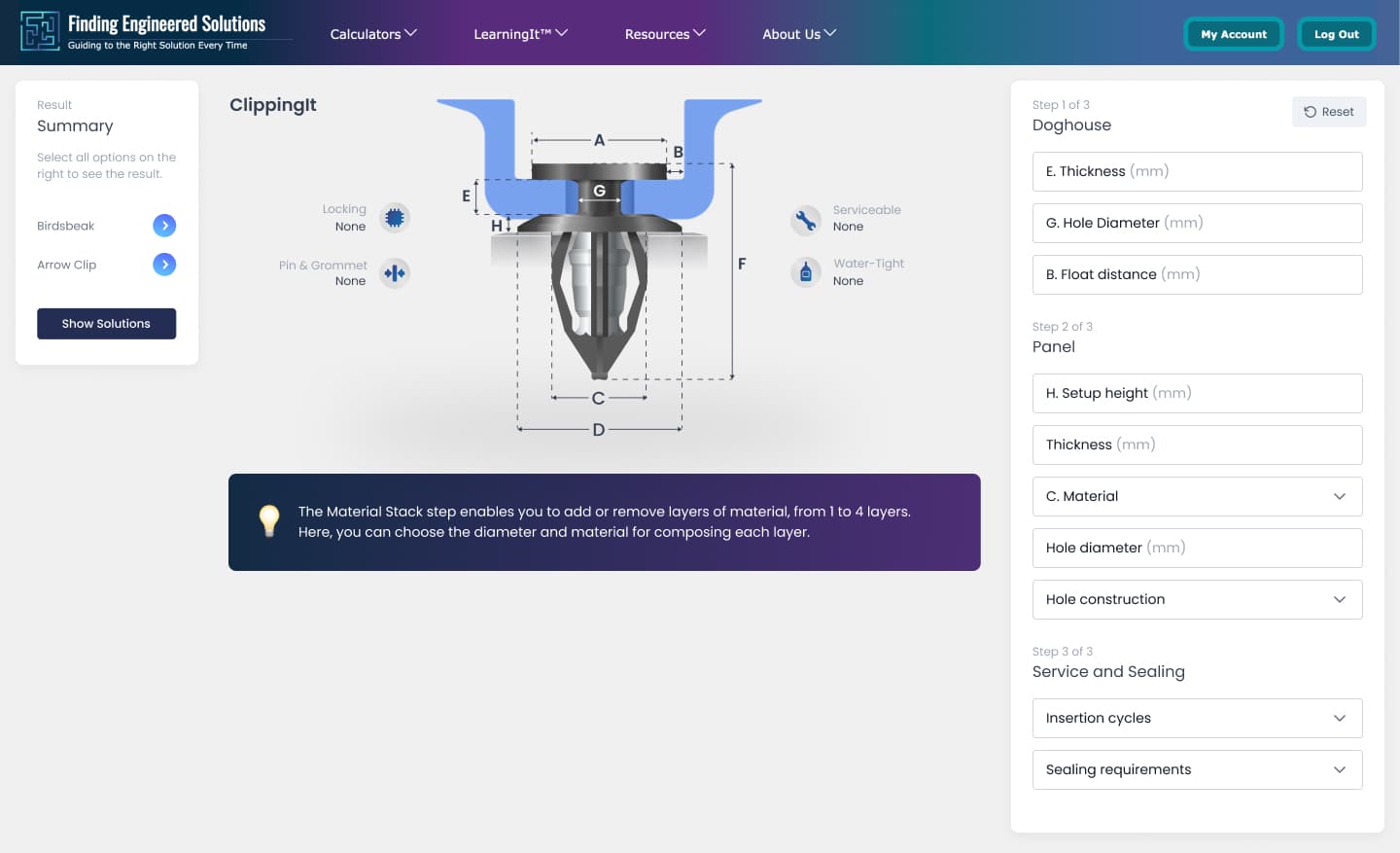This screenshot has height=853, width=1400.
Task: Click the Pin & Grommet icon
Action: pos(394,273)
